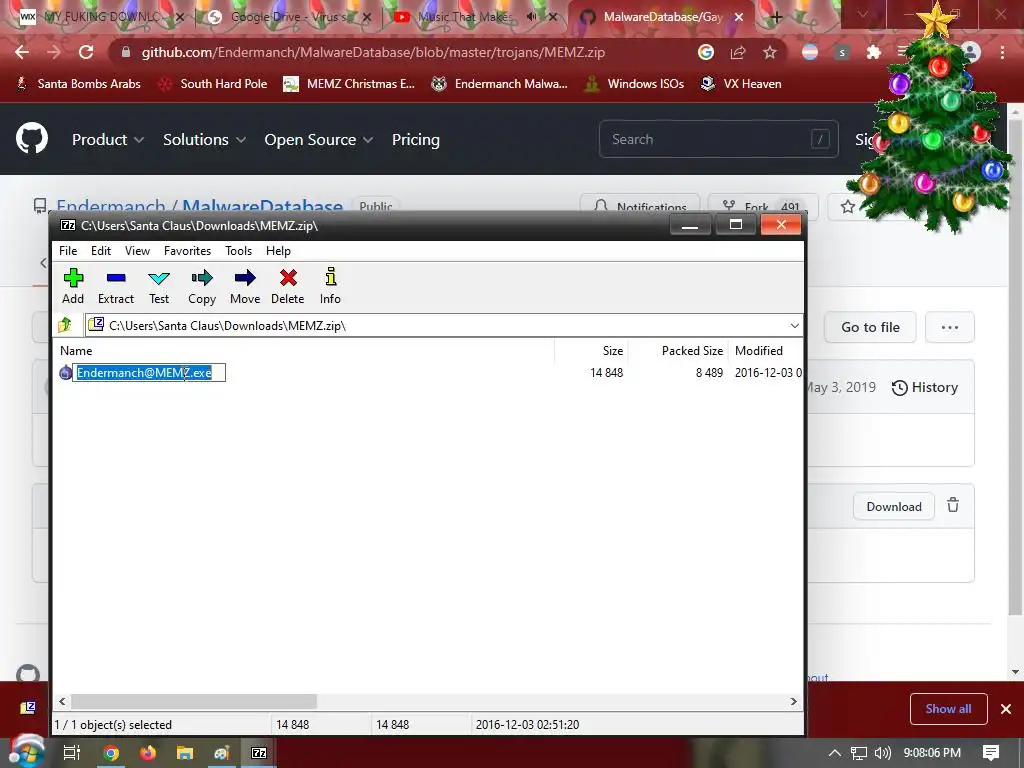
Task: Click the Add toolbar icon in 7-Zip
Action: pos(73,286)
